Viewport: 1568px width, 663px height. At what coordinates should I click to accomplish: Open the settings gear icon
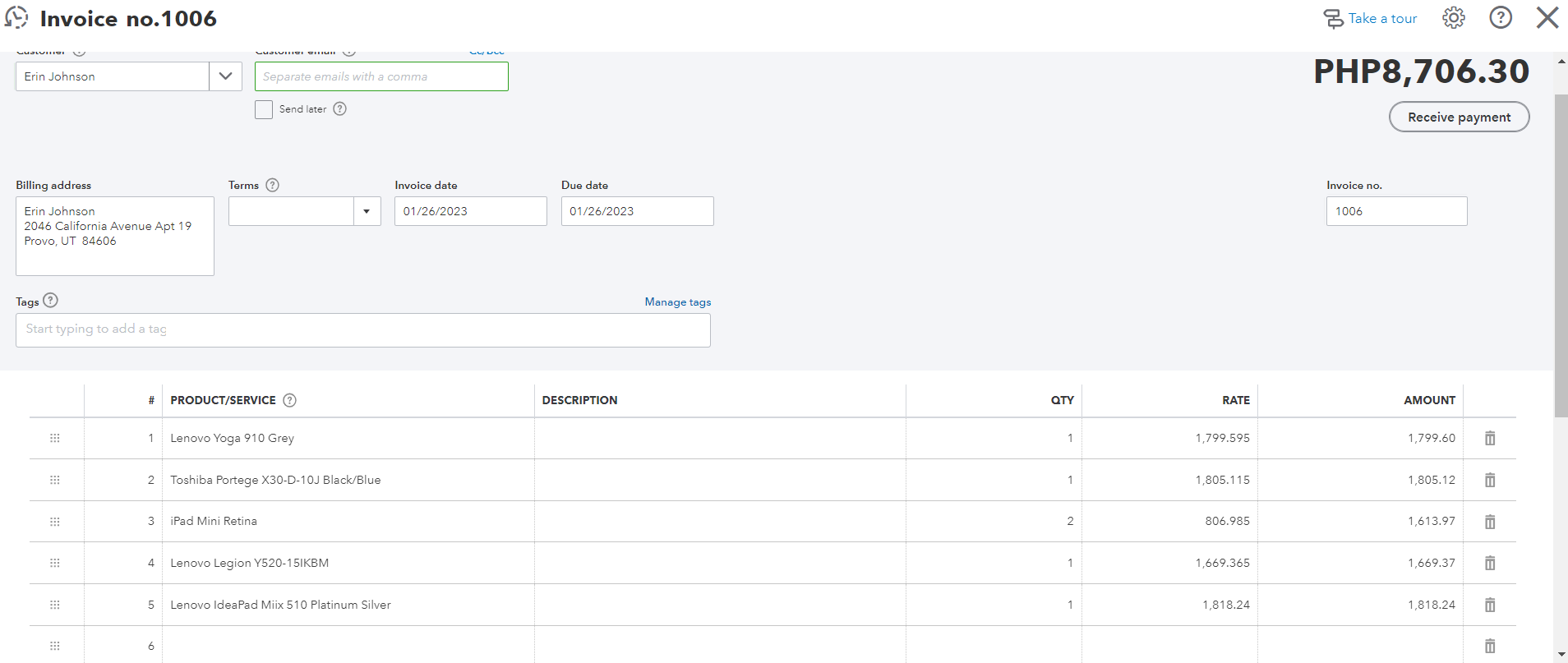1453,18
